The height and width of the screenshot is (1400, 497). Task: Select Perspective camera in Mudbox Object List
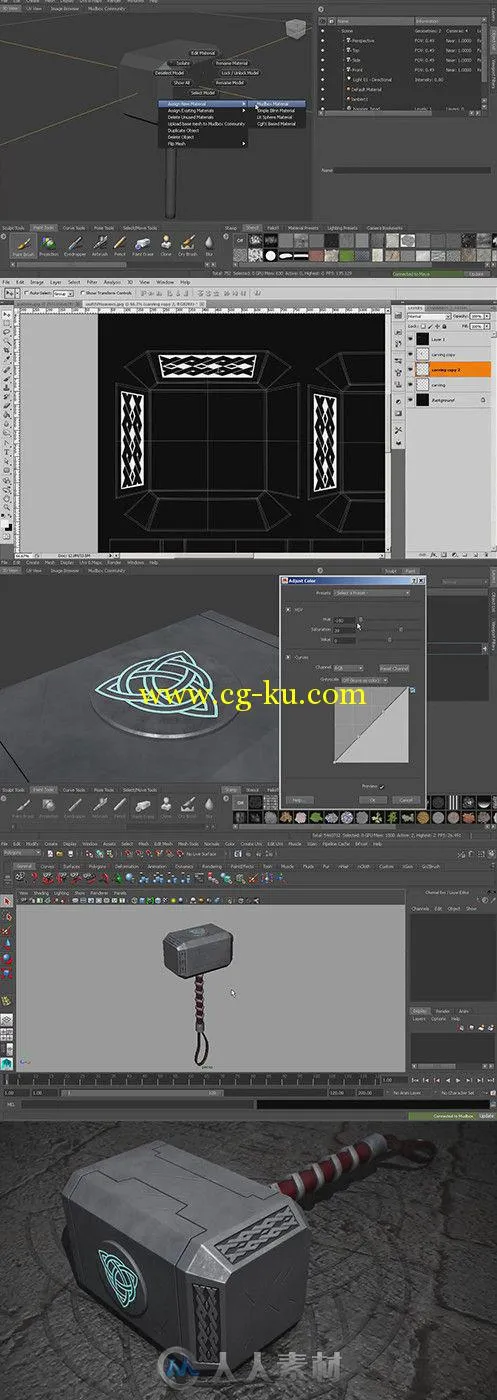click(363, 41)
